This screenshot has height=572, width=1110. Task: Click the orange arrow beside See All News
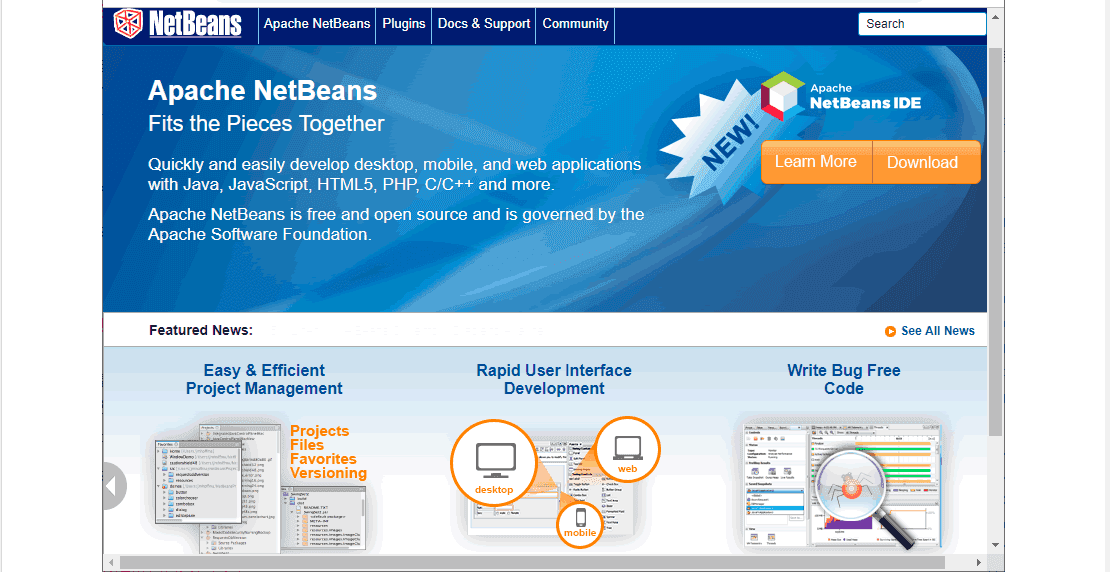click(x=890, y=331)
